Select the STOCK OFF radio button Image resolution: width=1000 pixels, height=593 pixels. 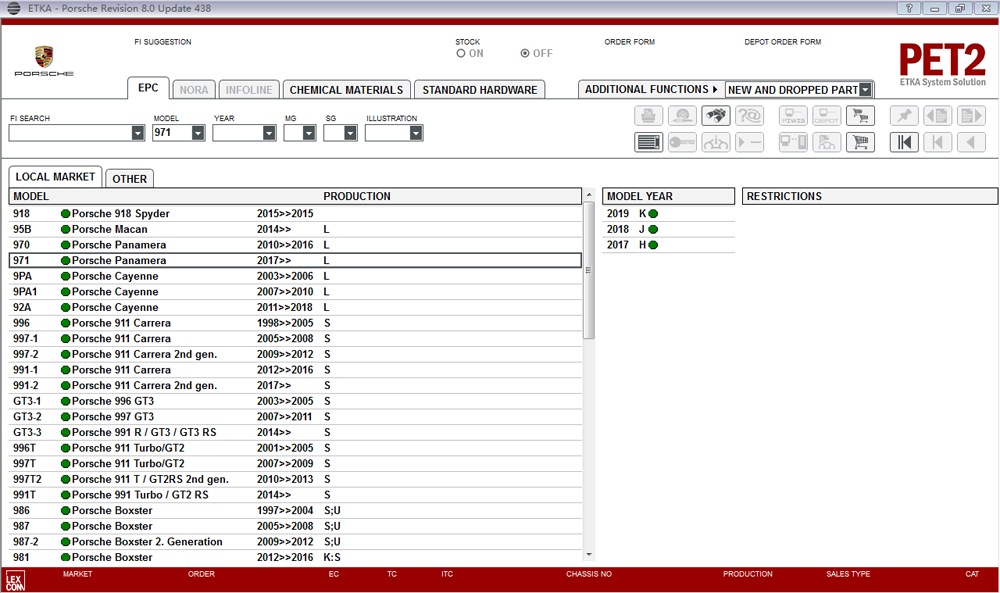coord(525,54)
